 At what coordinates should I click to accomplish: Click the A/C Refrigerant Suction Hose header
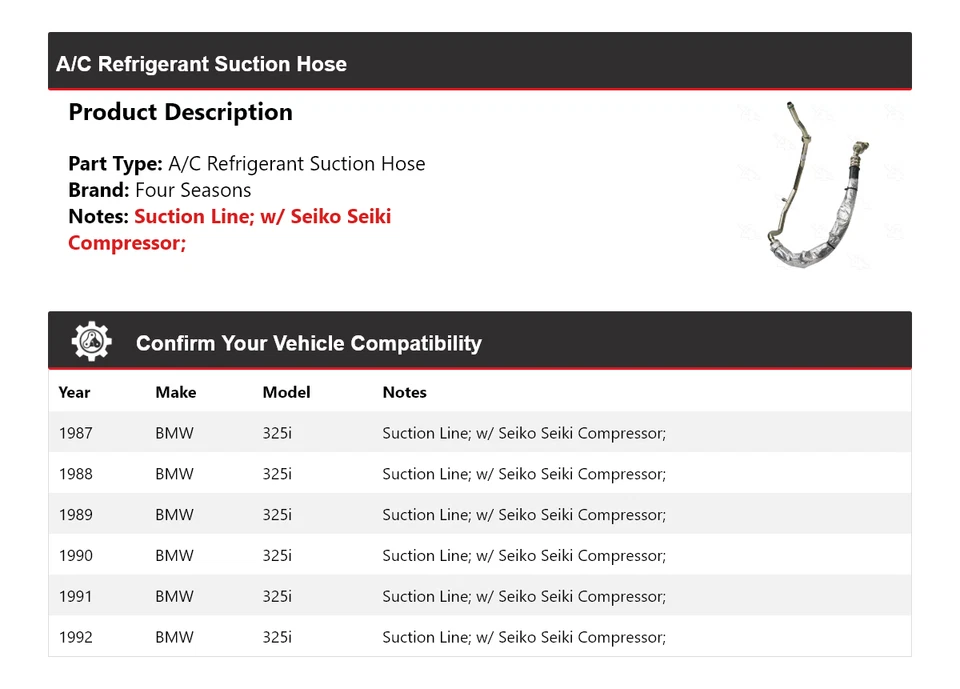coord(201,64)
